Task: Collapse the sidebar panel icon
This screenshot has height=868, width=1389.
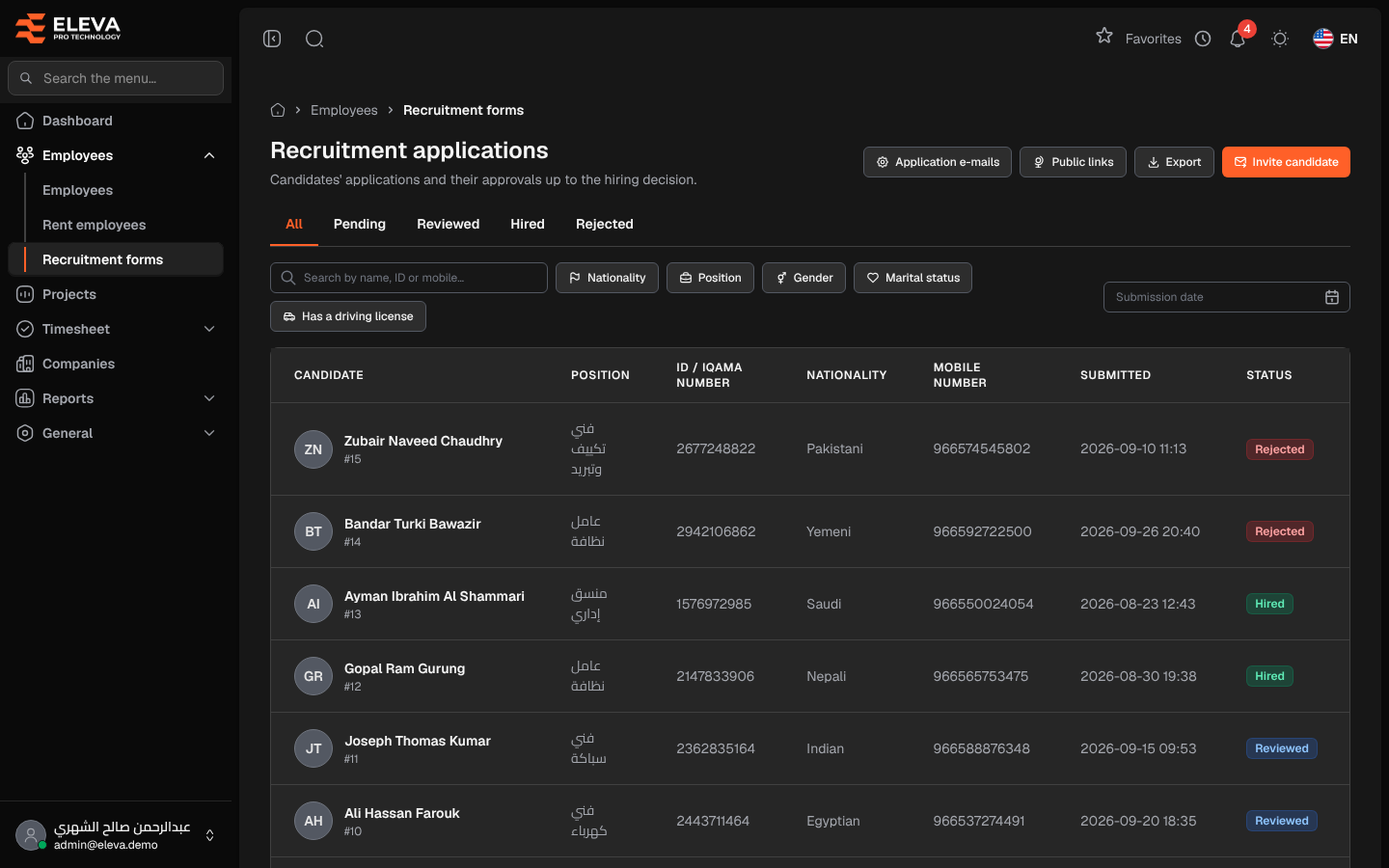Action: coord(272,39)
